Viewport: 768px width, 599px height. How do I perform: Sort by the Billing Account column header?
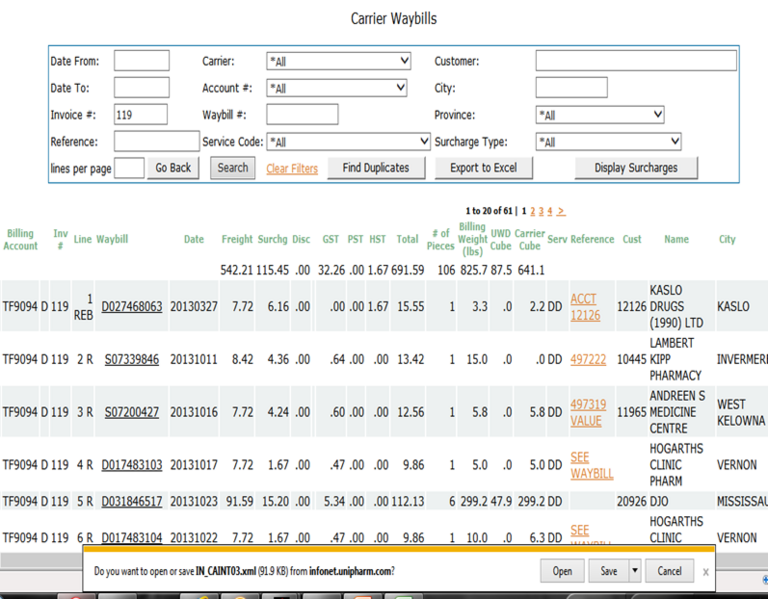(20, 240)
